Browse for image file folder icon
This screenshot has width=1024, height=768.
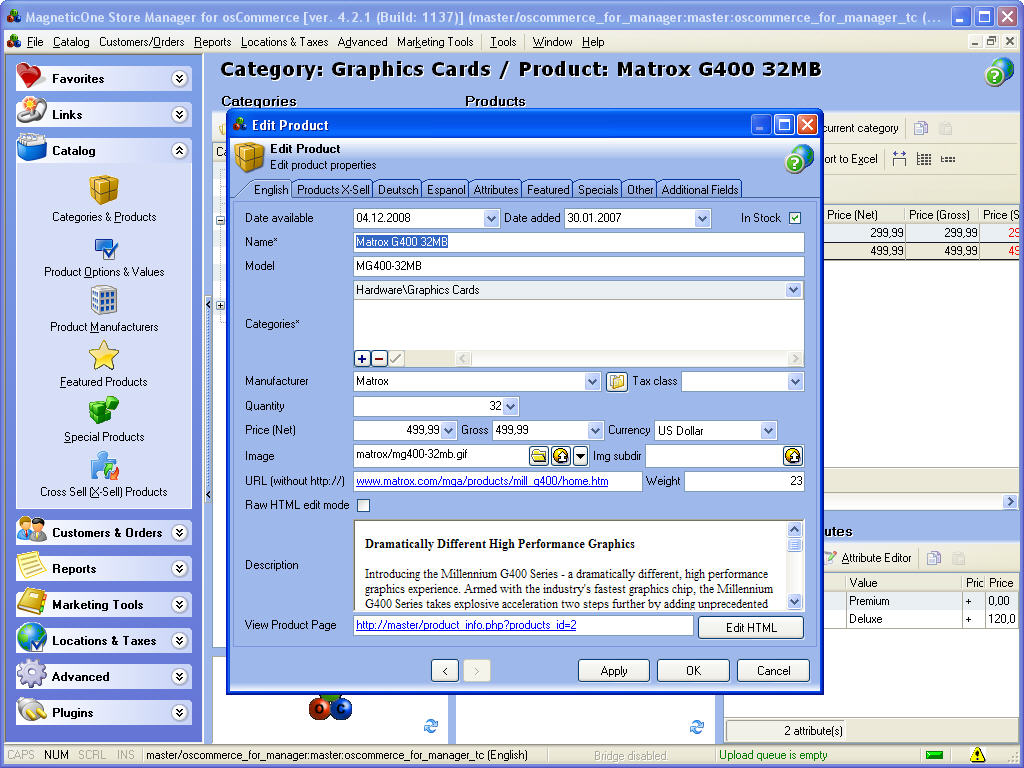pos(539,456)
